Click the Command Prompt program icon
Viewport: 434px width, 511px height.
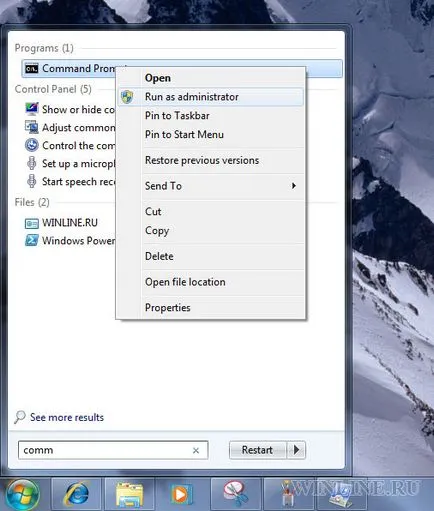[x=31, y=69]
